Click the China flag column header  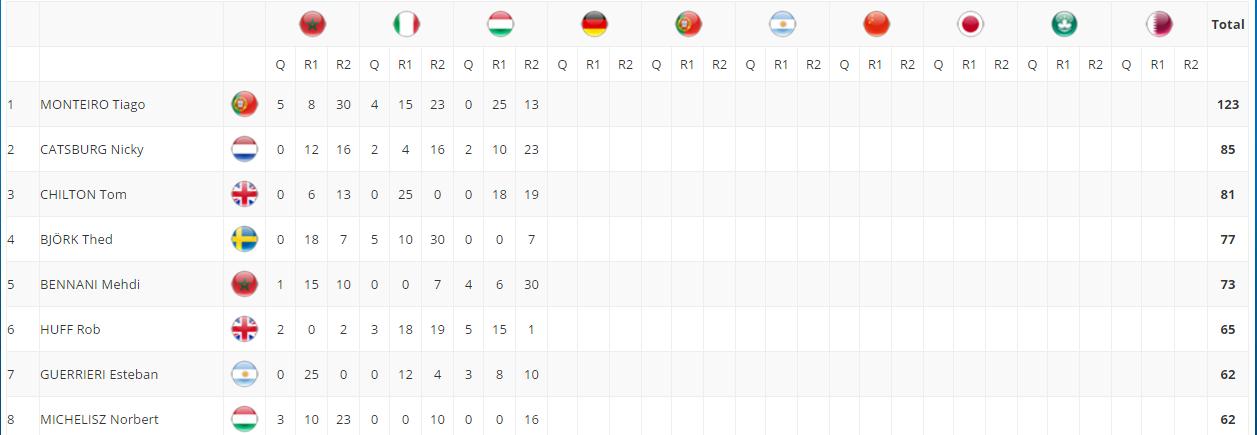[876, 24]
